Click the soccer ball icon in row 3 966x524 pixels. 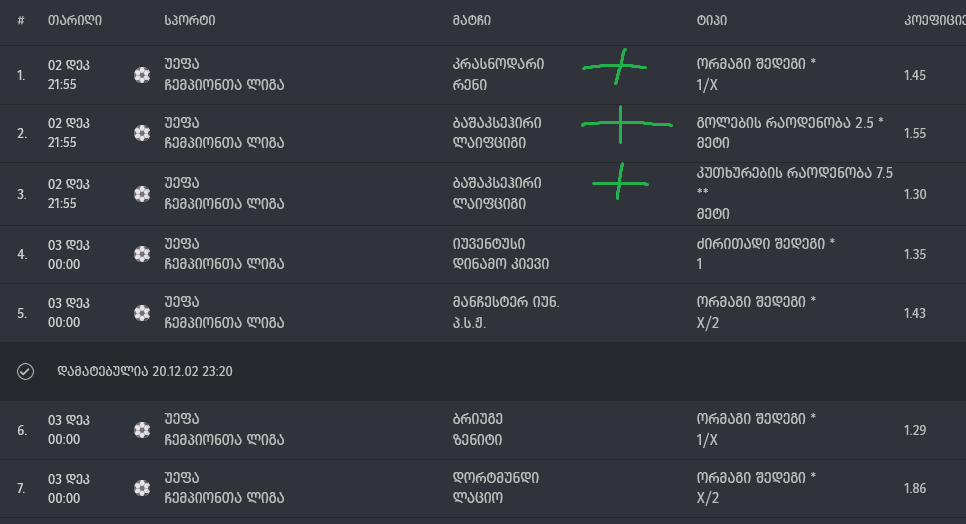tap(142, 194)
